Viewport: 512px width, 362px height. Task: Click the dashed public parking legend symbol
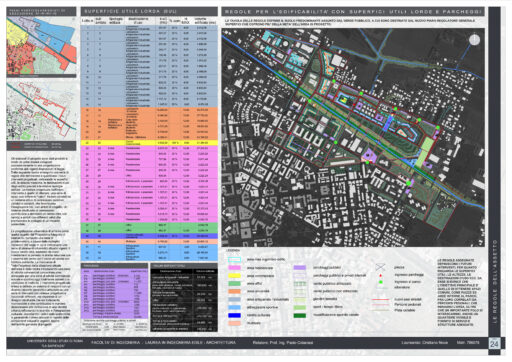point(299,276)
